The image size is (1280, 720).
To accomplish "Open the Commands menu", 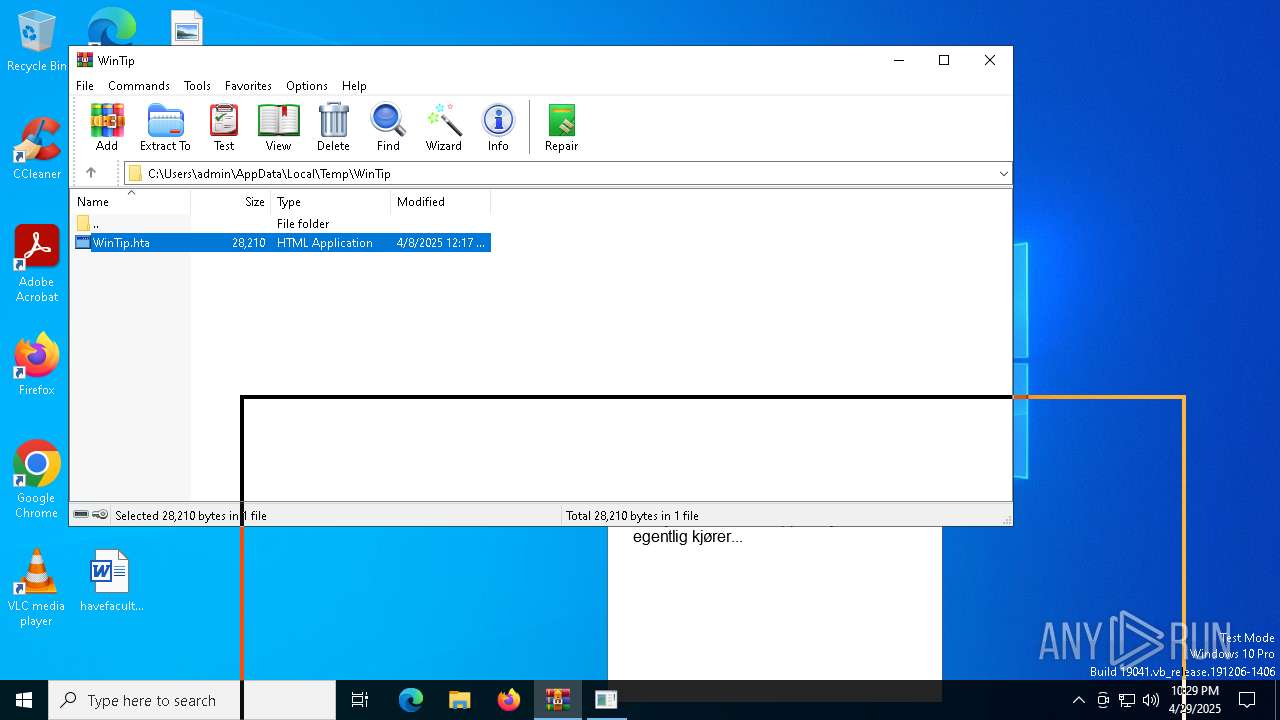I will click(x=139, y=86).
